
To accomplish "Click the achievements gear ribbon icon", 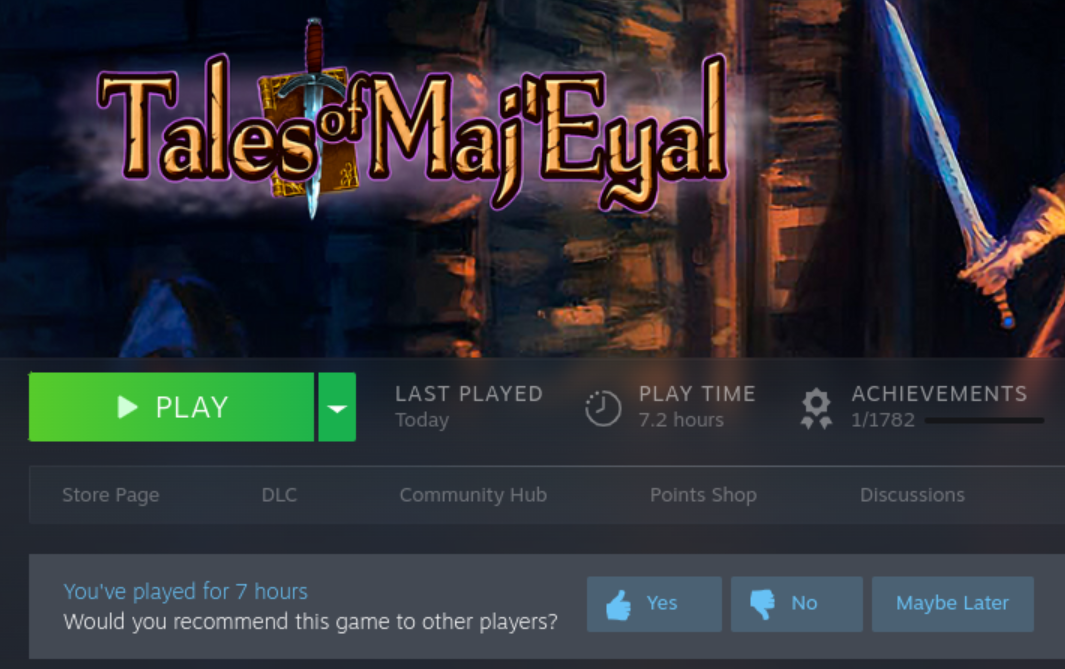I will 816,408.
